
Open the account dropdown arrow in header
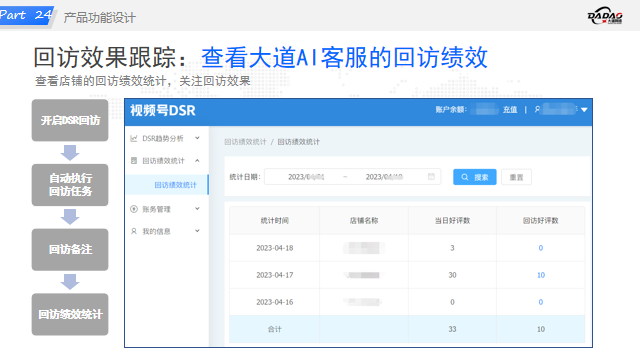point(584,109)
